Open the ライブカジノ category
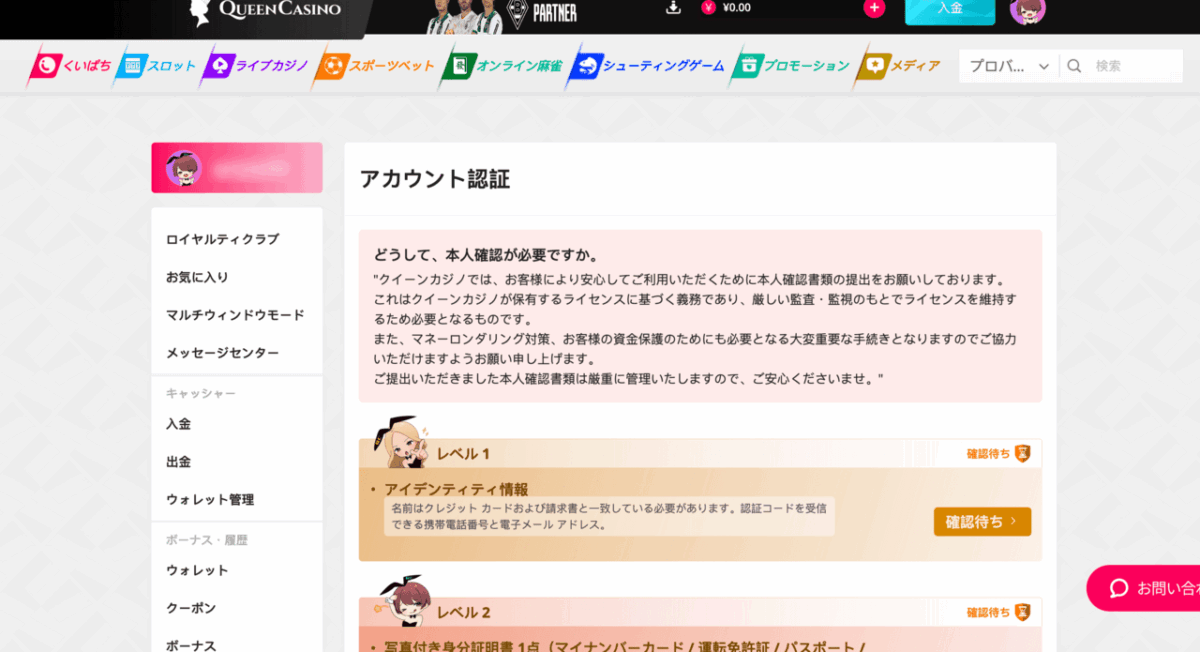The width and height of the screenshot is (1200, 652). (256, 66)
